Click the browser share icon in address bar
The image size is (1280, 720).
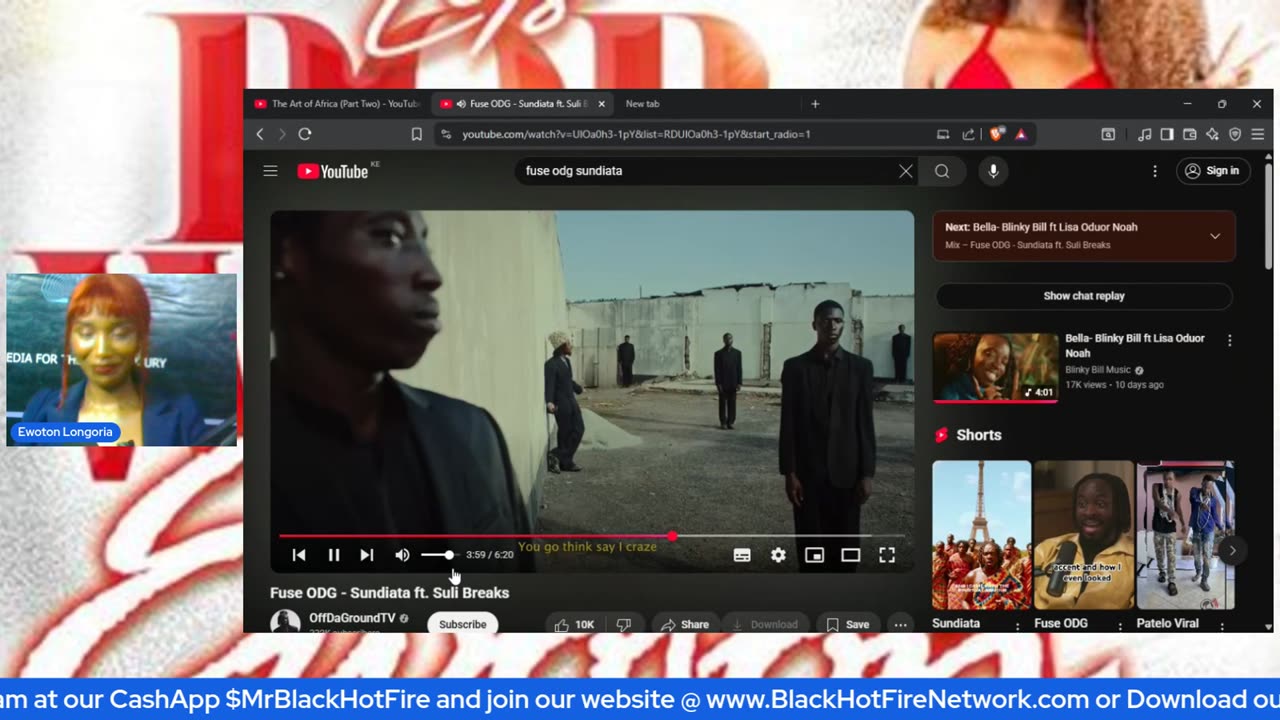(968, 134)
